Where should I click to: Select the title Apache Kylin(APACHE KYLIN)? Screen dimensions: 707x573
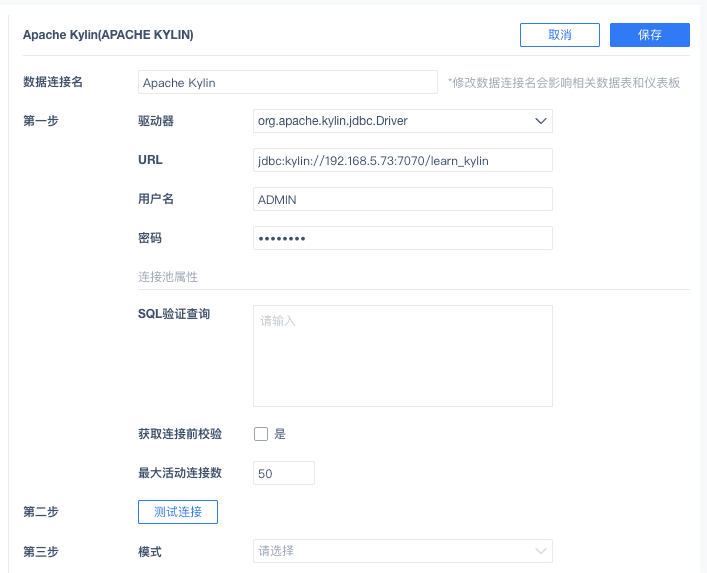coord(108,35)
